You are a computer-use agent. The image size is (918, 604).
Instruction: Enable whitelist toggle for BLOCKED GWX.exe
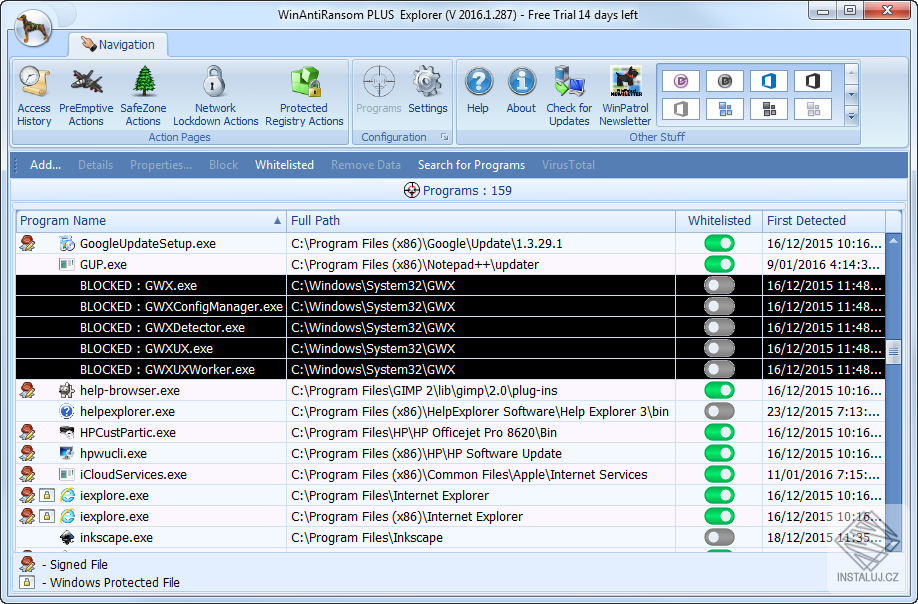point(719,285)
